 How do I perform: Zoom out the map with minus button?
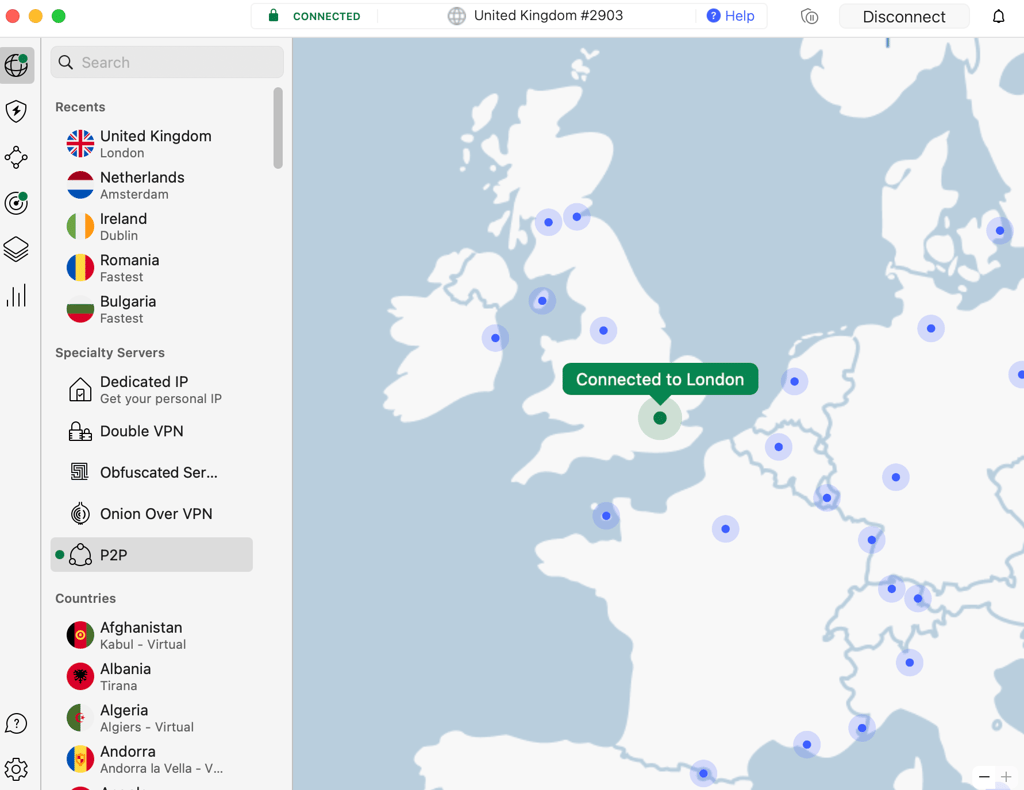pos(984,777)
